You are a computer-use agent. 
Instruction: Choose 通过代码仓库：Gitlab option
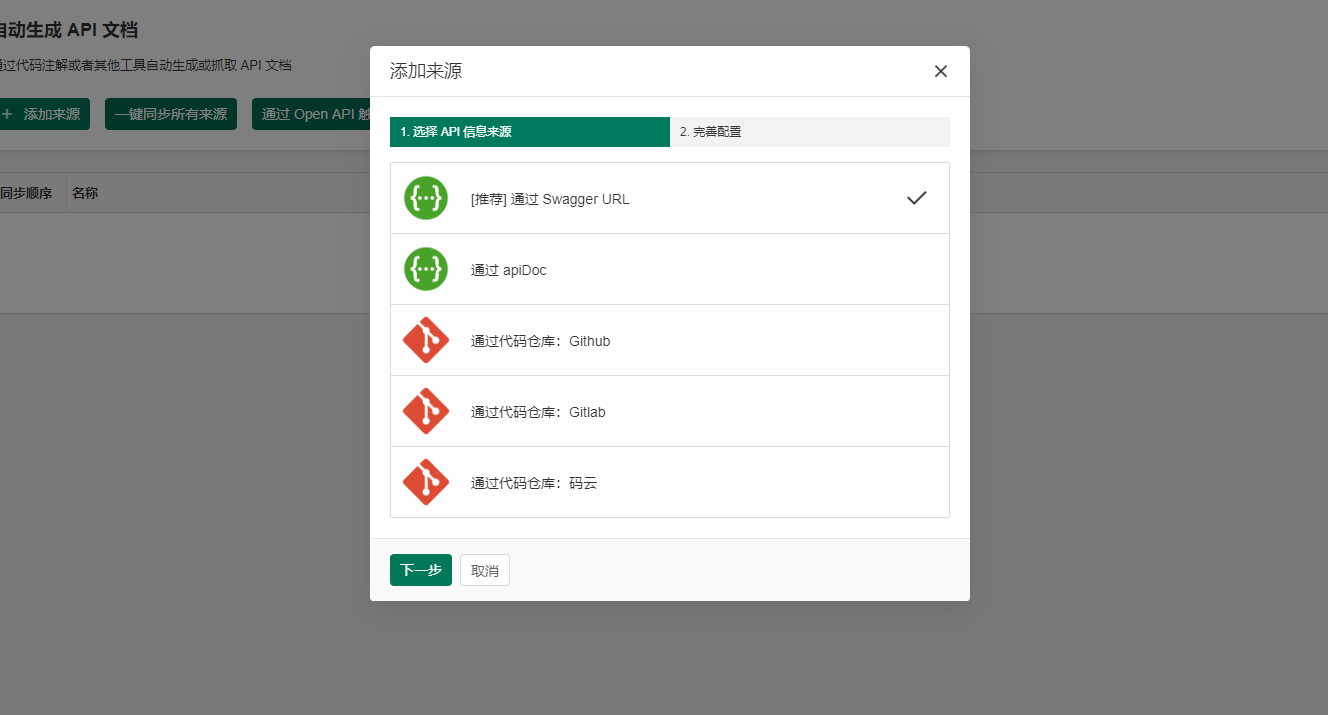pyautogui.click(x=670, y=411)
